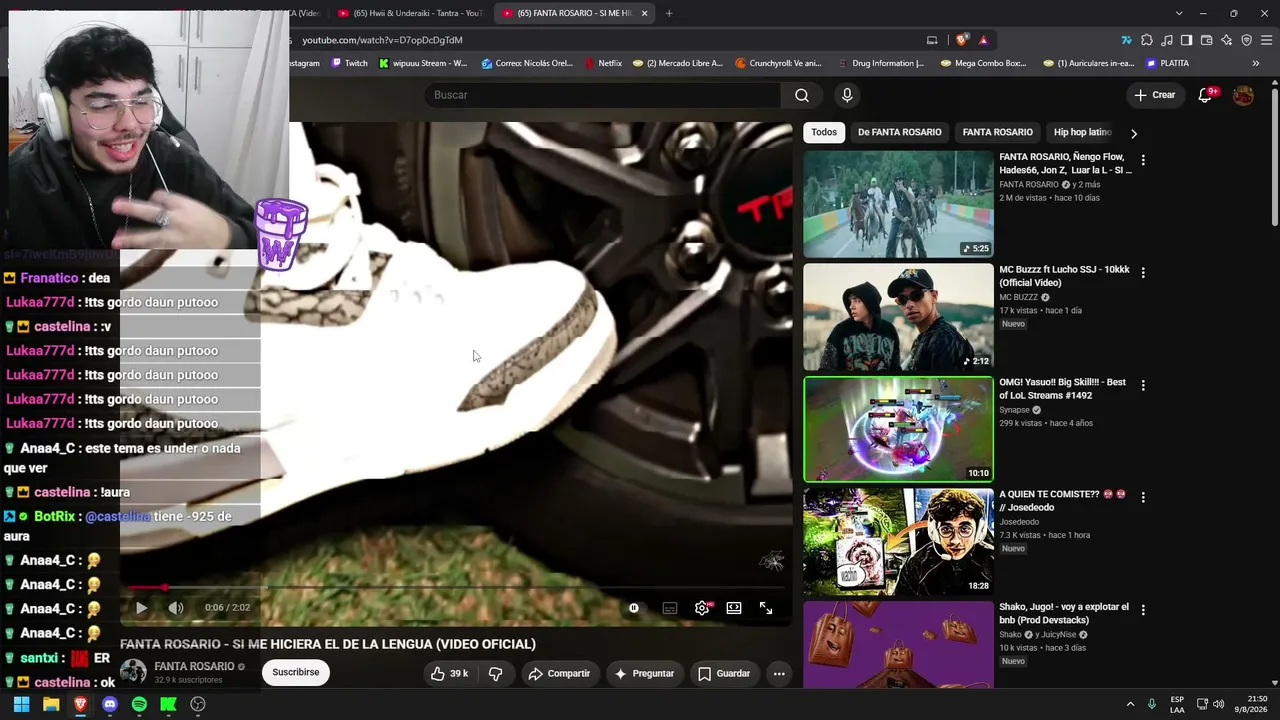This screenshot has height=720, width=1280.
Task: Open the Preguntar AI button
Action: click(644, 674)
